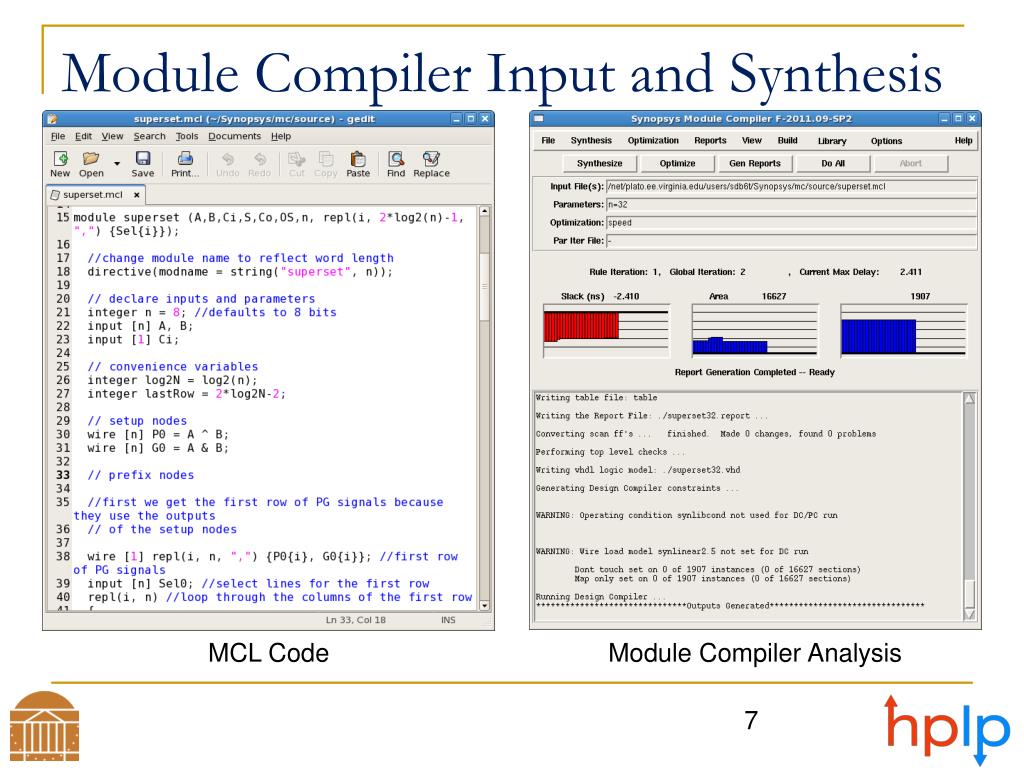Open the Module Compiler Library menu
The image size is (1024, 768).
click(832, 140)
